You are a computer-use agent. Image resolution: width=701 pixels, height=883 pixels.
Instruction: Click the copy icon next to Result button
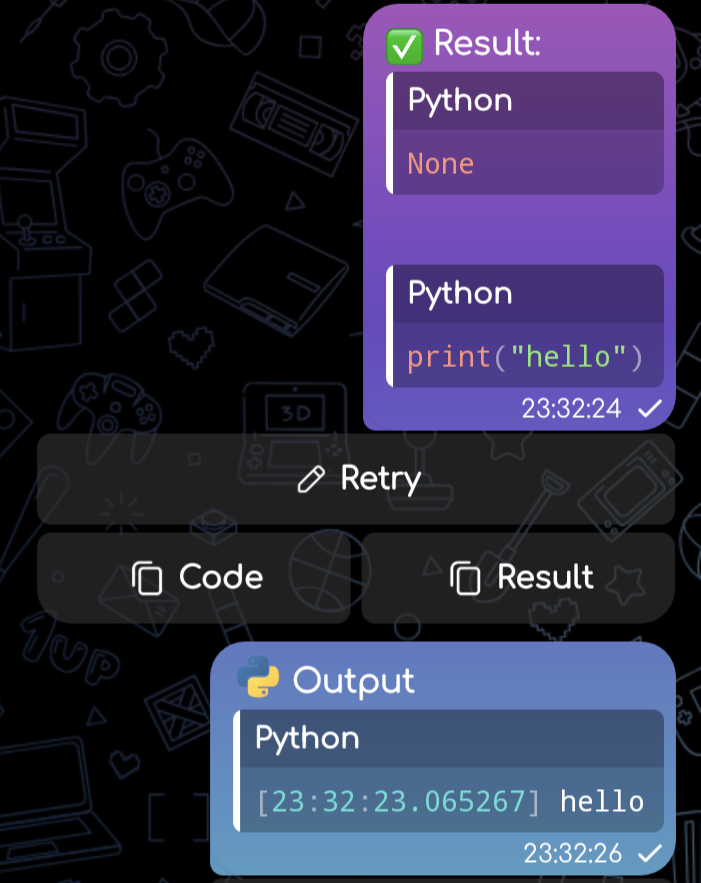pos(465,578)
